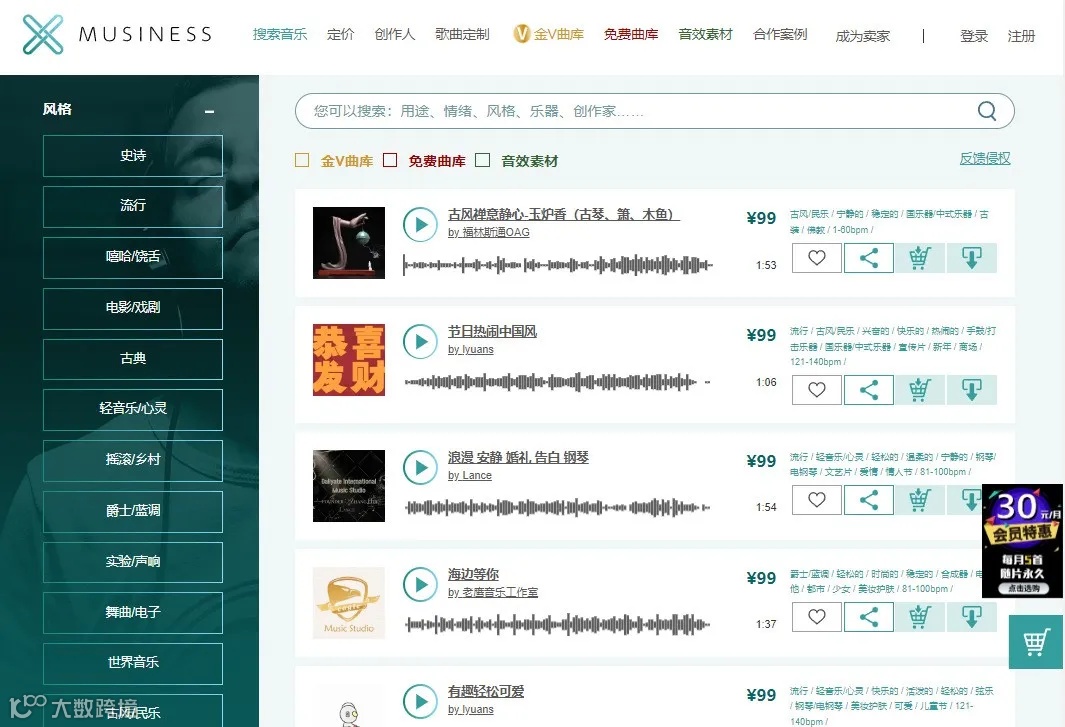Open the floating cart at bottom right
The height and width of the screenshot is (727, 1065).
pos(1036,643)
